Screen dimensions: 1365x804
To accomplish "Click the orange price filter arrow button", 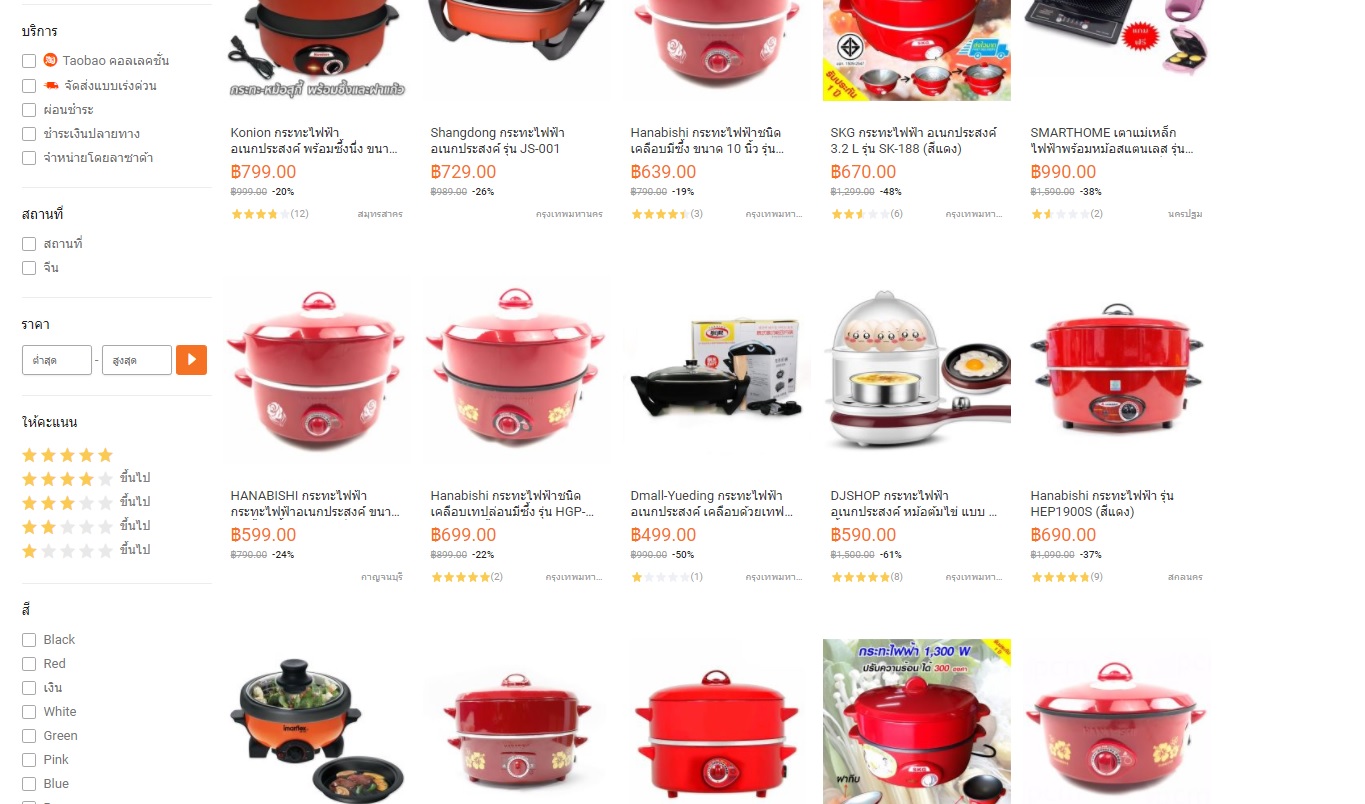I will click(x=191, y=360).
